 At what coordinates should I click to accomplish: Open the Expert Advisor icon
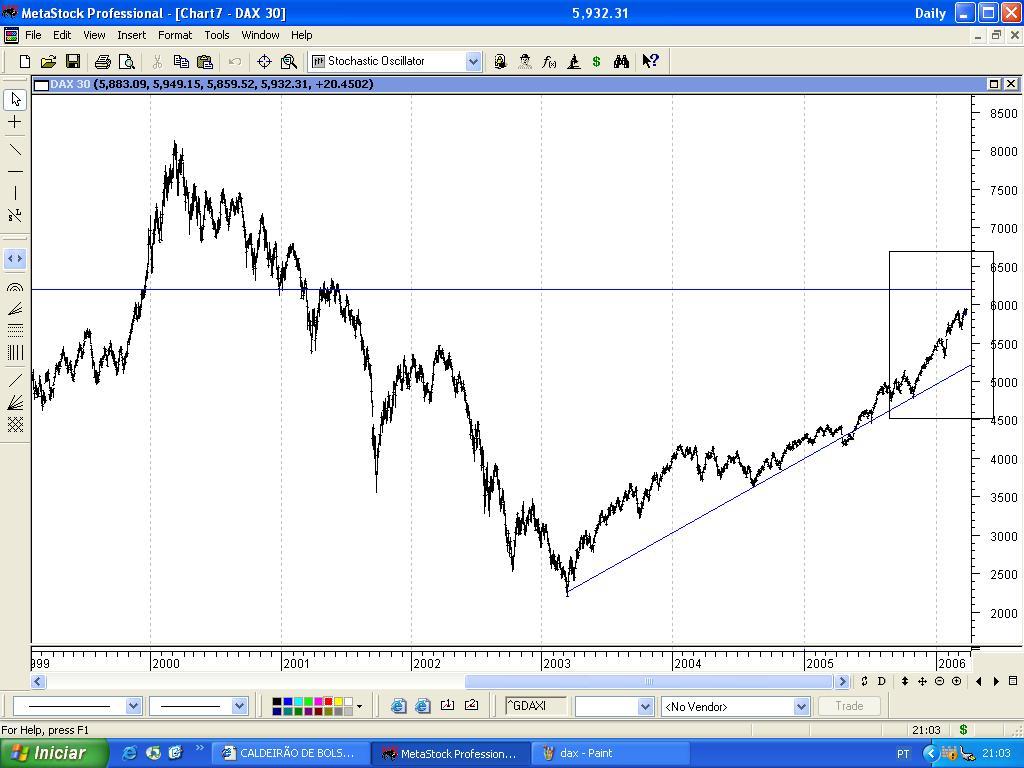click(500, 61)
